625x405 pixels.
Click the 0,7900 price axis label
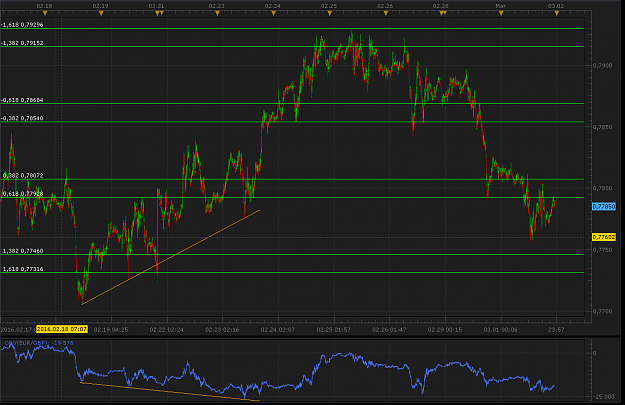point(602,65)
